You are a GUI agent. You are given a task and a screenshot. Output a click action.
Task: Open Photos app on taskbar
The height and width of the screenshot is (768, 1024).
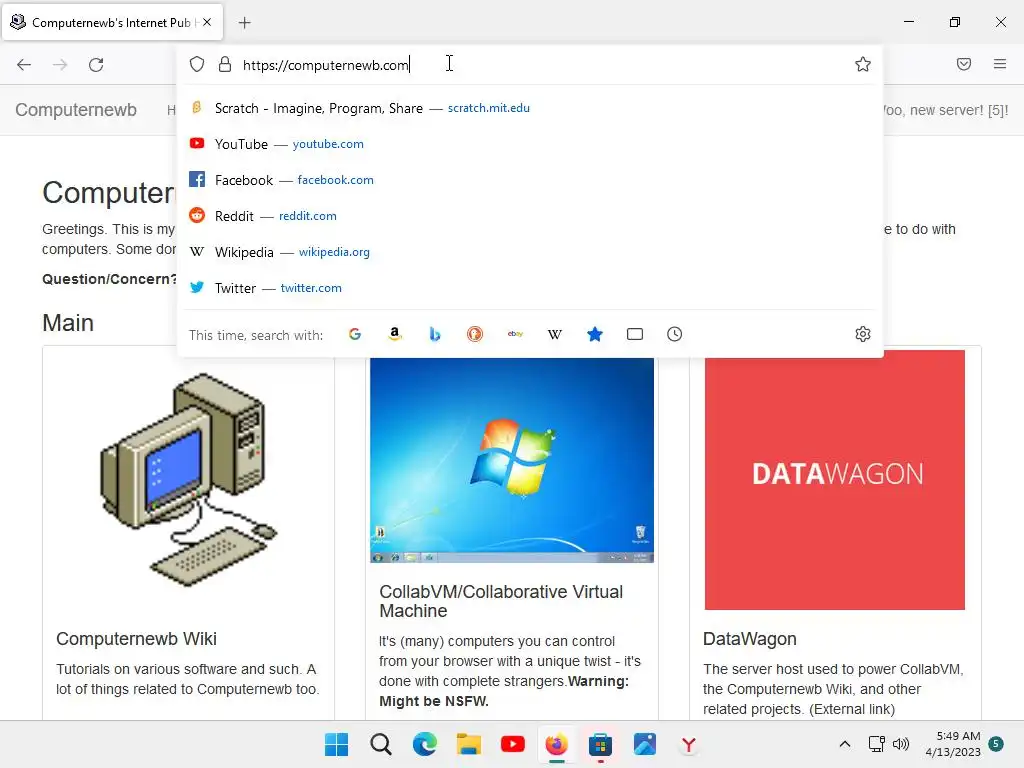click(645, 744)
